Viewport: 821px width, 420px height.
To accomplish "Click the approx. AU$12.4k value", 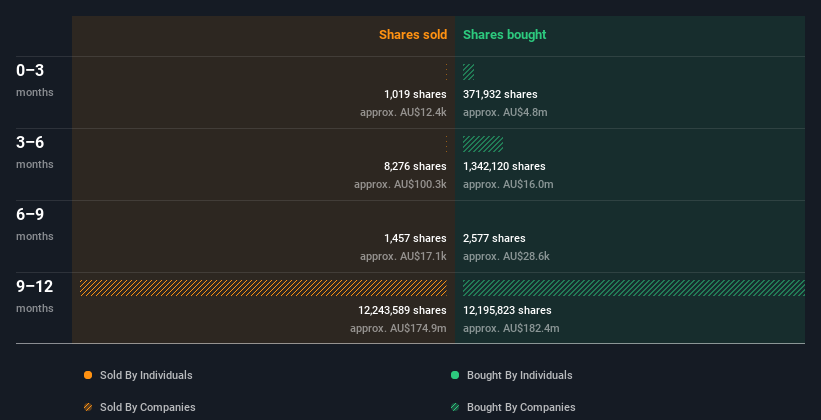I will 403,112.
